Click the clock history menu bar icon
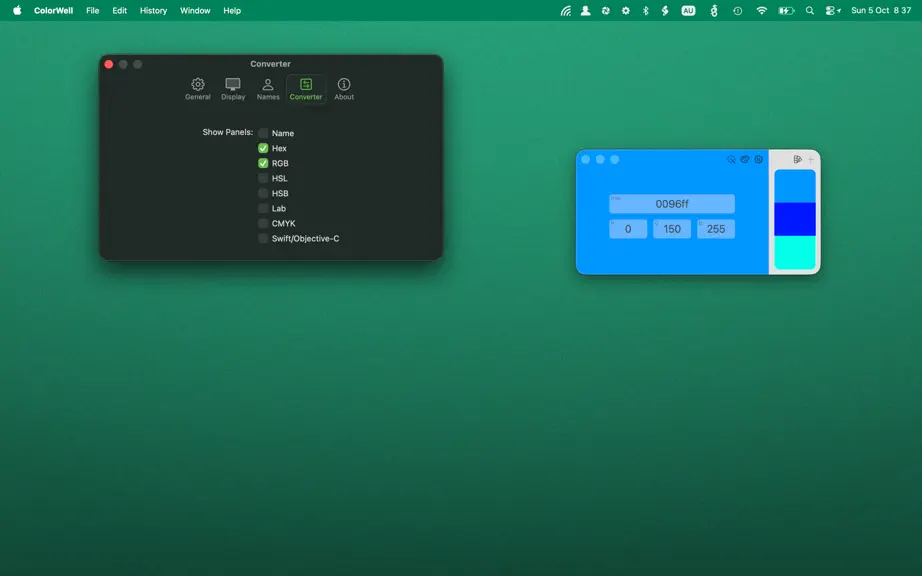Screen dimensions: 922x576 click(737, 11)
